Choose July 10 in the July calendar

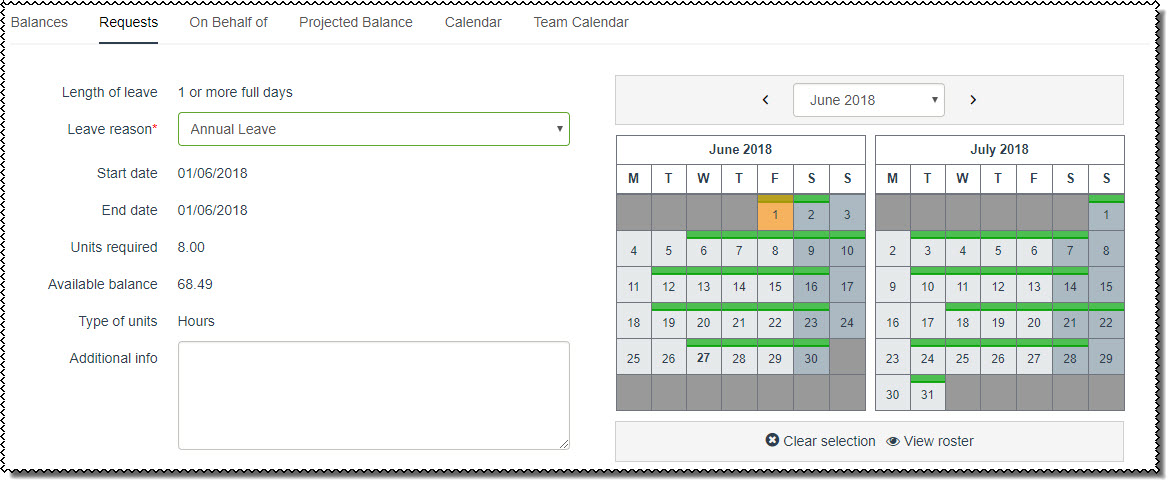coord(927,286)
